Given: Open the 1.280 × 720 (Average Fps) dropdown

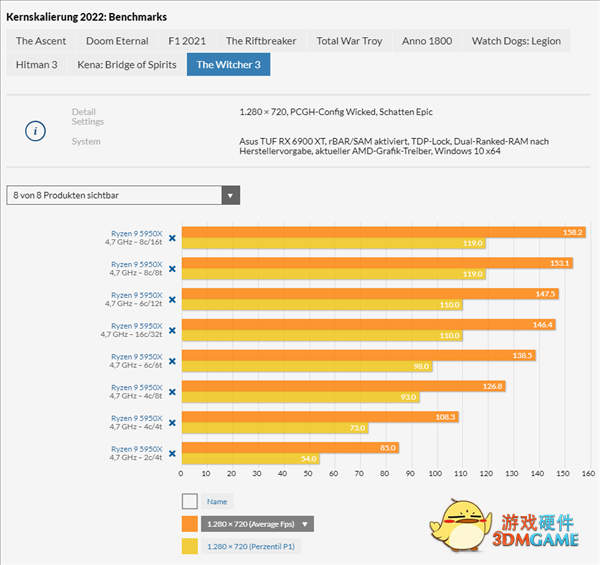Looking at the screenshot, I should click(257, 524).
